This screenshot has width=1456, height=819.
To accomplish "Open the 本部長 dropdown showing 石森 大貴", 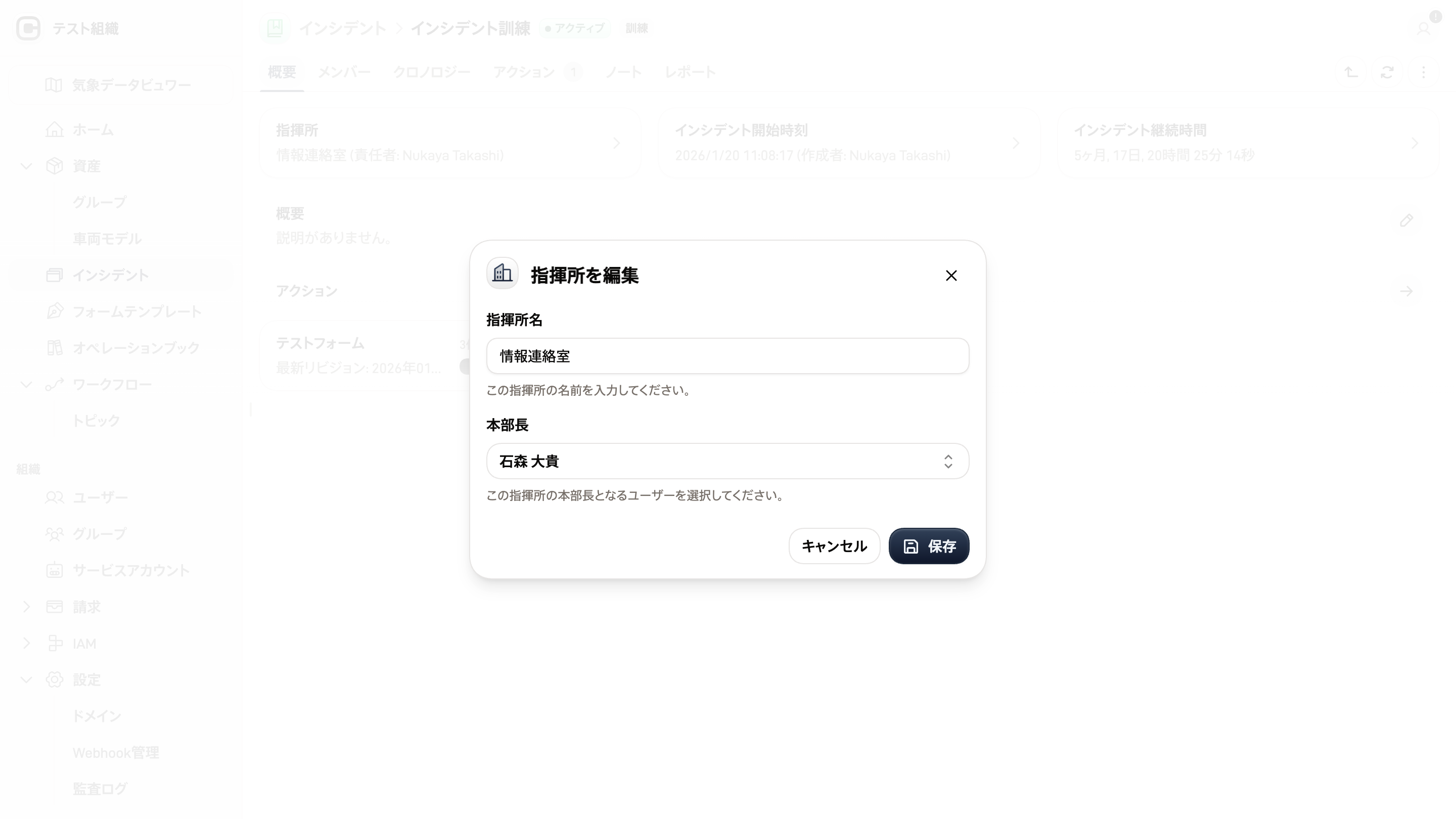I will click(727, 461).
